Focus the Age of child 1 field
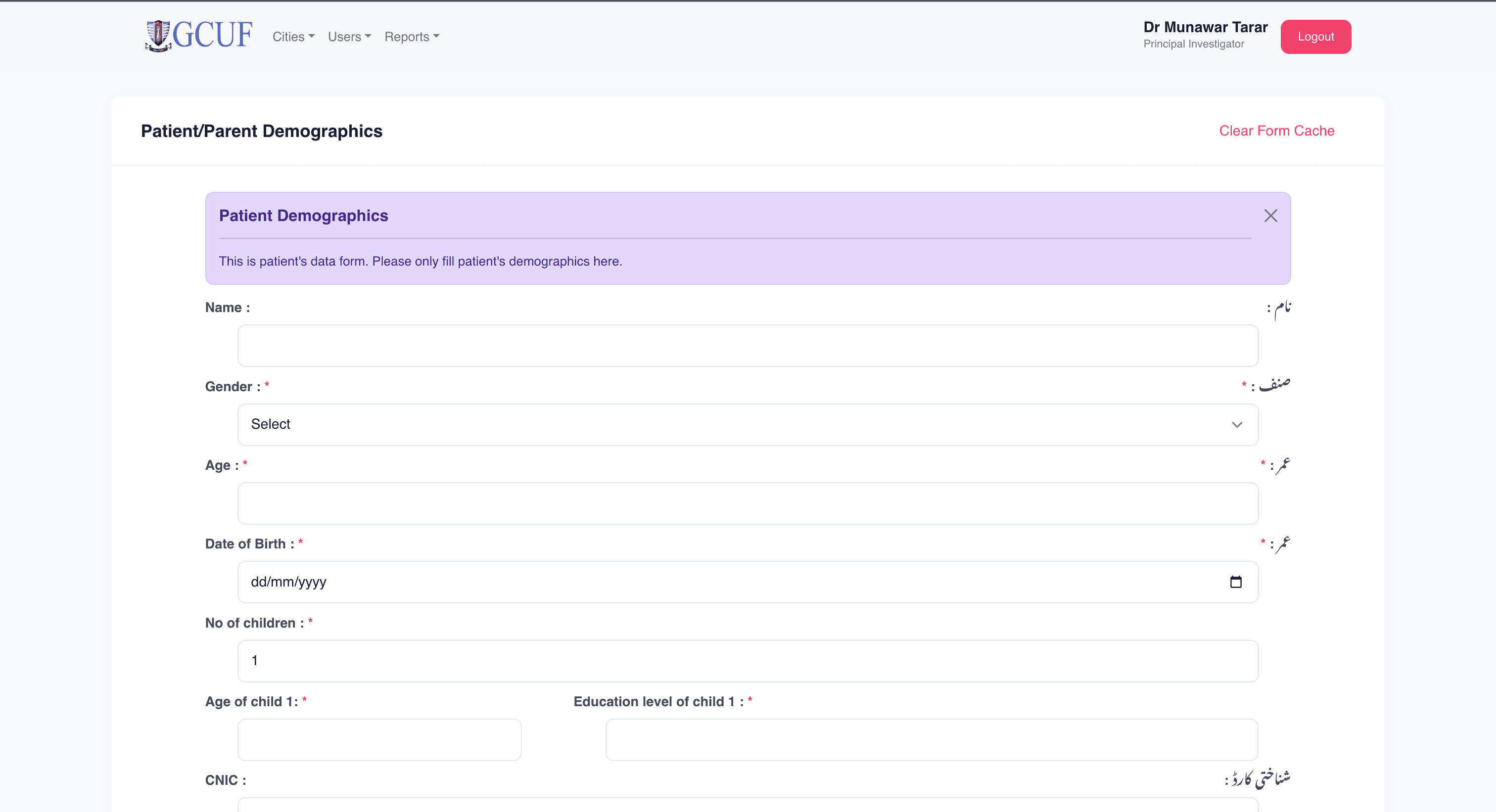Screen dimensions: 1496x812 click(x=379, y=739)
